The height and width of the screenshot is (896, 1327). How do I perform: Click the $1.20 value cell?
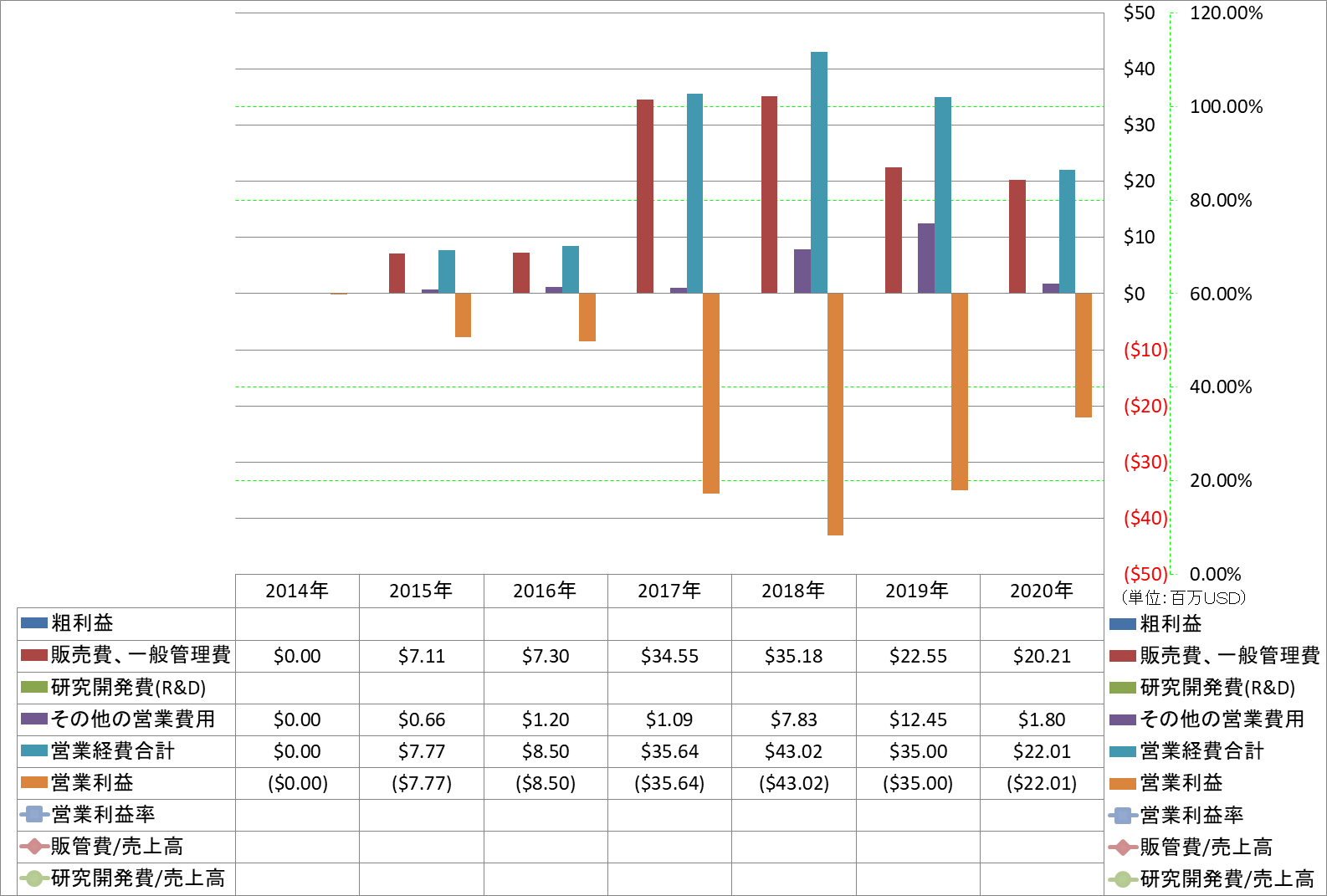pos(546,719)
